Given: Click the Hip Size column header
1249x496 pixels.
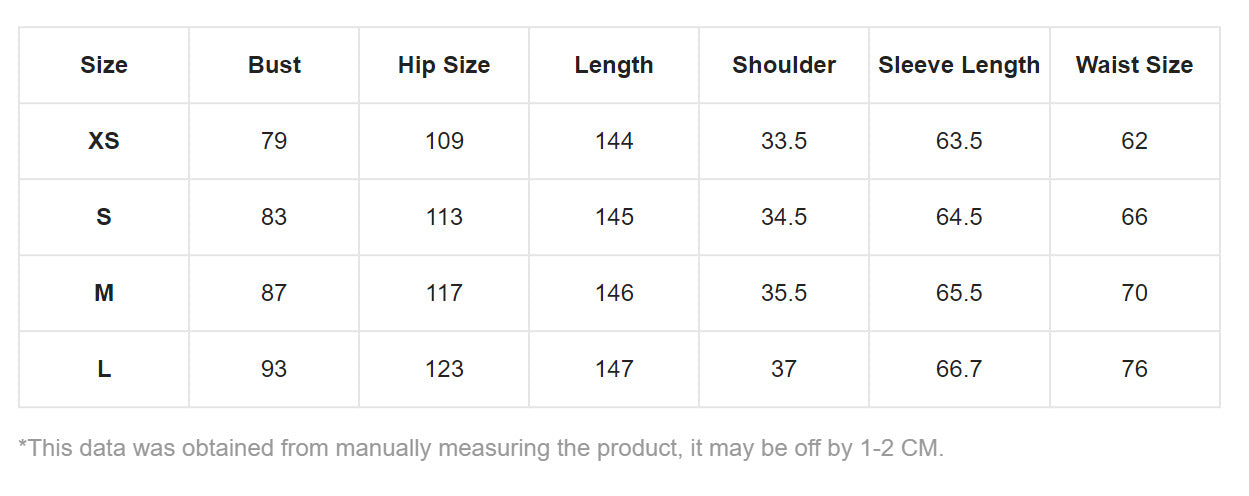Looking at the screenshot, I should (x=444, y=65).
